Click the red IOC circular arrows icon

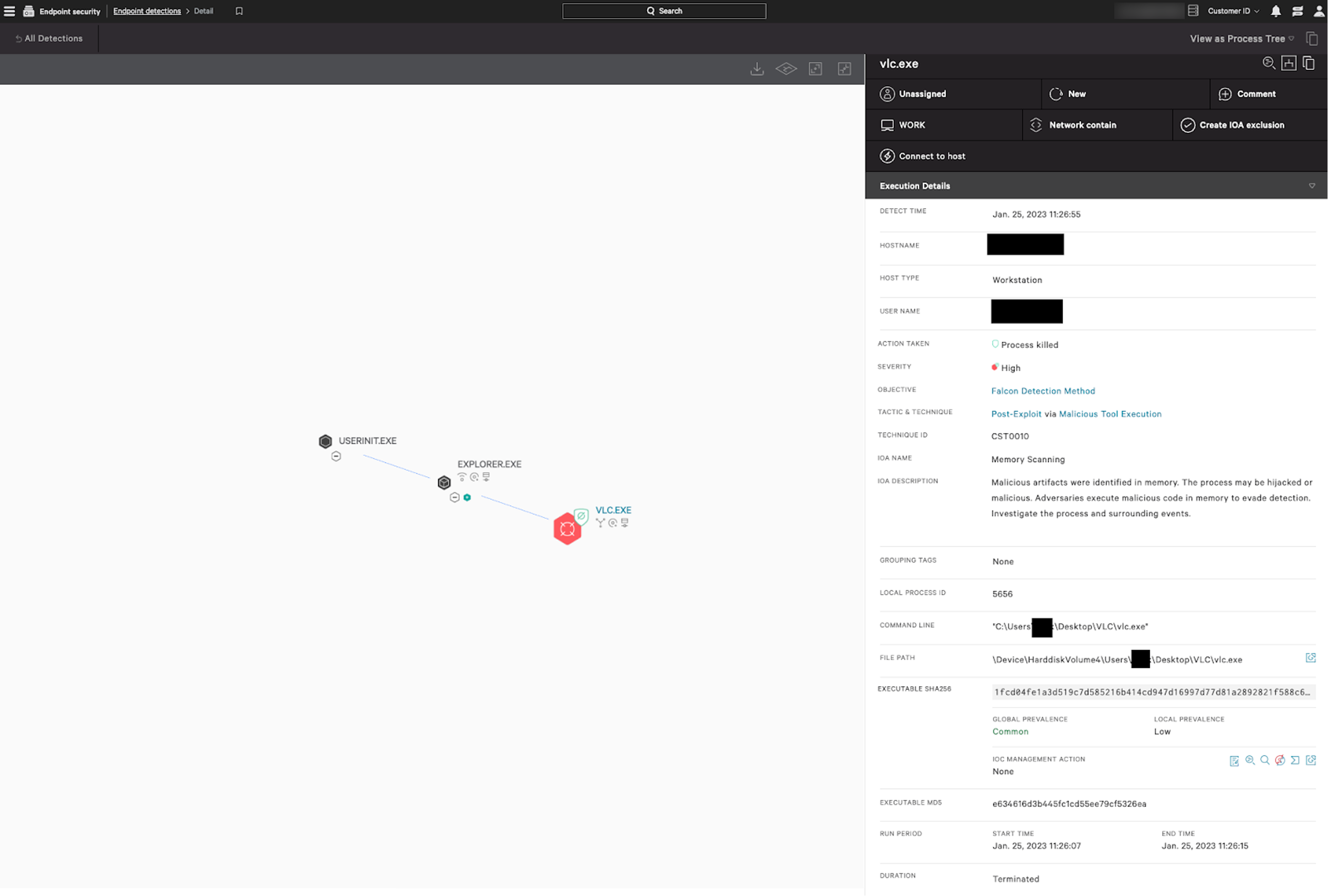pyautogui.click(x=1280, y=761)
